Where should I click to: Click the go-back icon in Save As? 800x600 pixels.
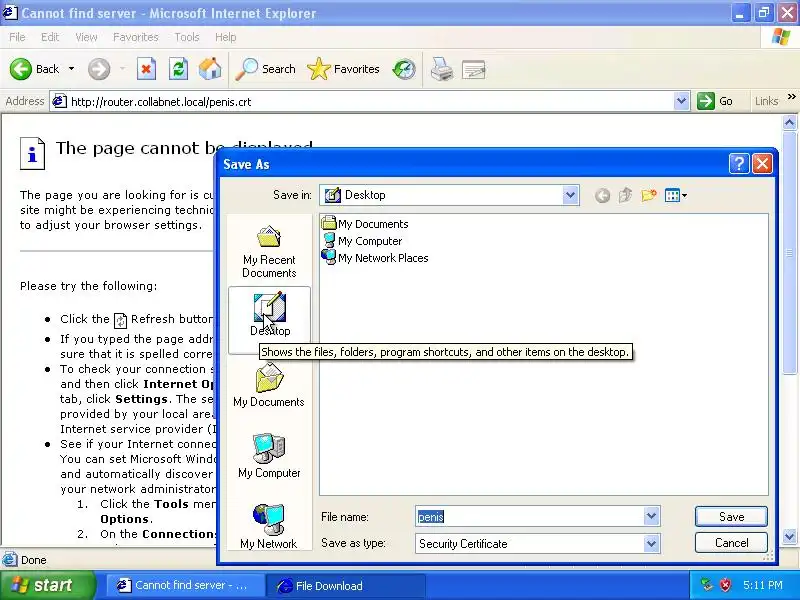point(603,195)
